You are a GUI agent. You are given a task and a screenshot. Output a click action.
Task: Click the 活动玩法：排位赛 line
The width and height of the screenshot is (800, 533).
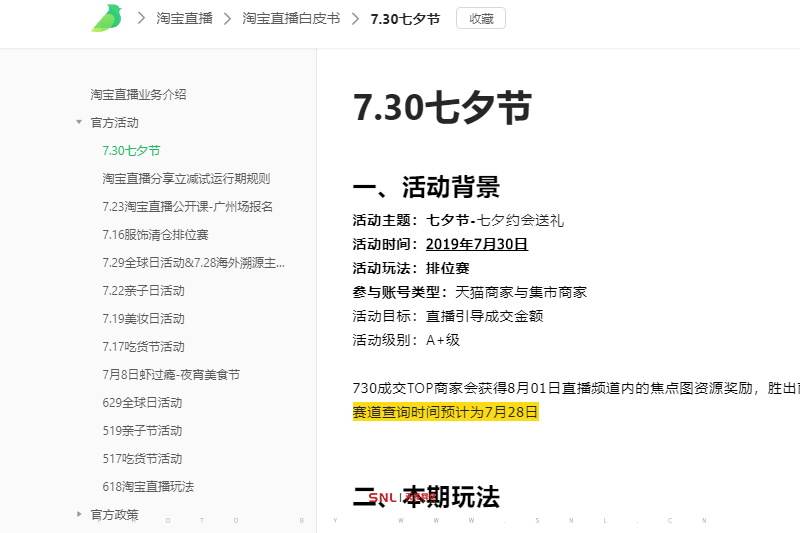[411, 268]
